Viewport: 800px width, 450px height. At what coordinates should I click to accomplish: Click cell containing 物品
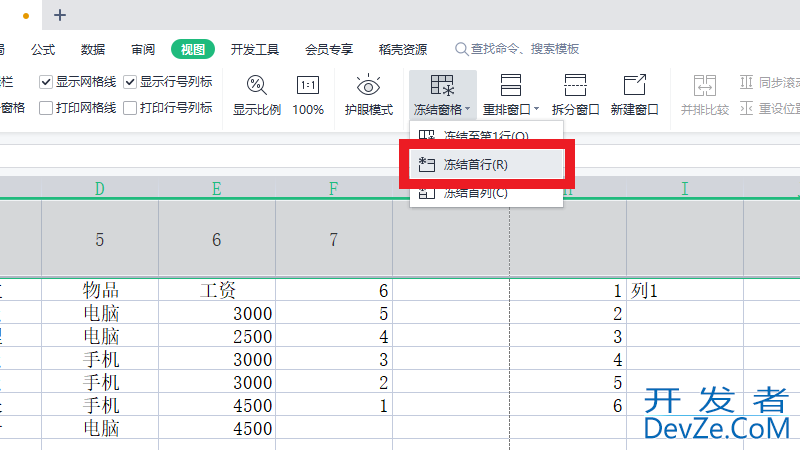[100, 290]
